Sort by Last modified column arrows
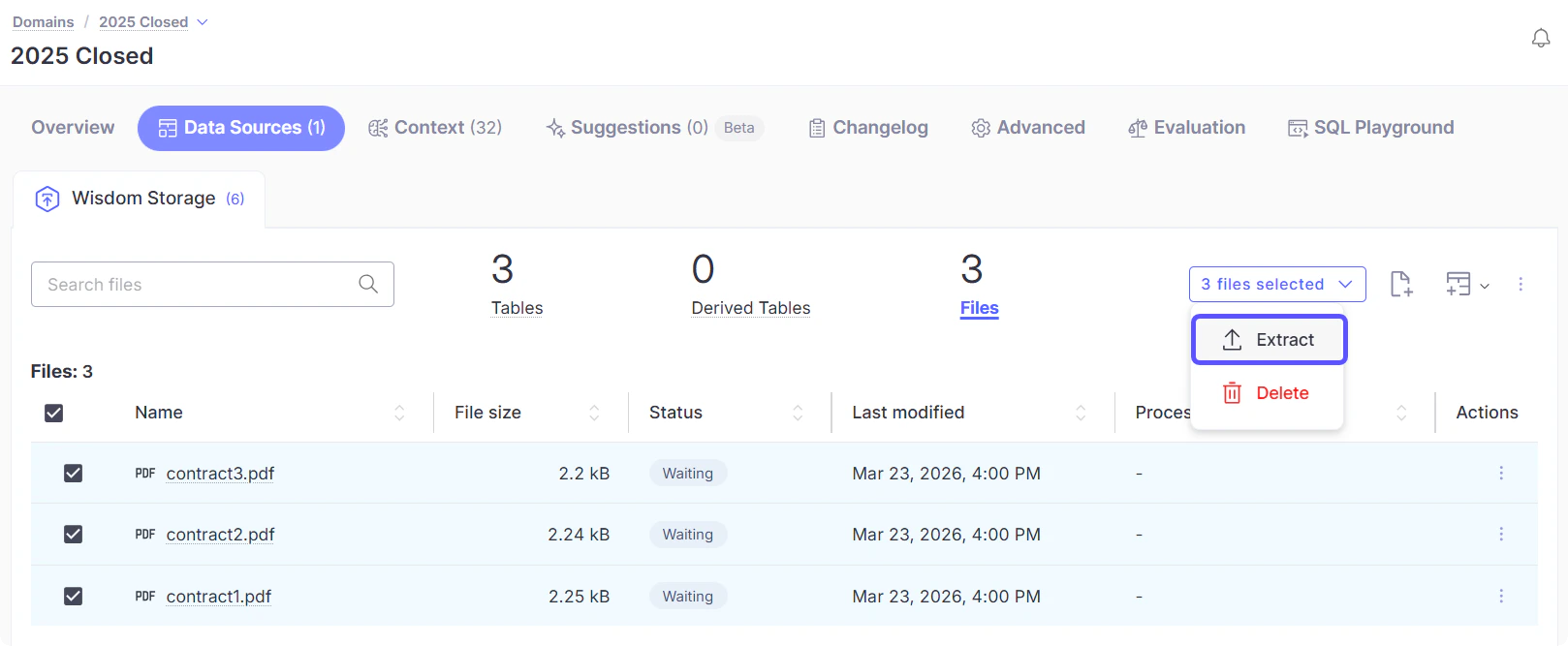Screen dimensions: 1568x646 1081,413
